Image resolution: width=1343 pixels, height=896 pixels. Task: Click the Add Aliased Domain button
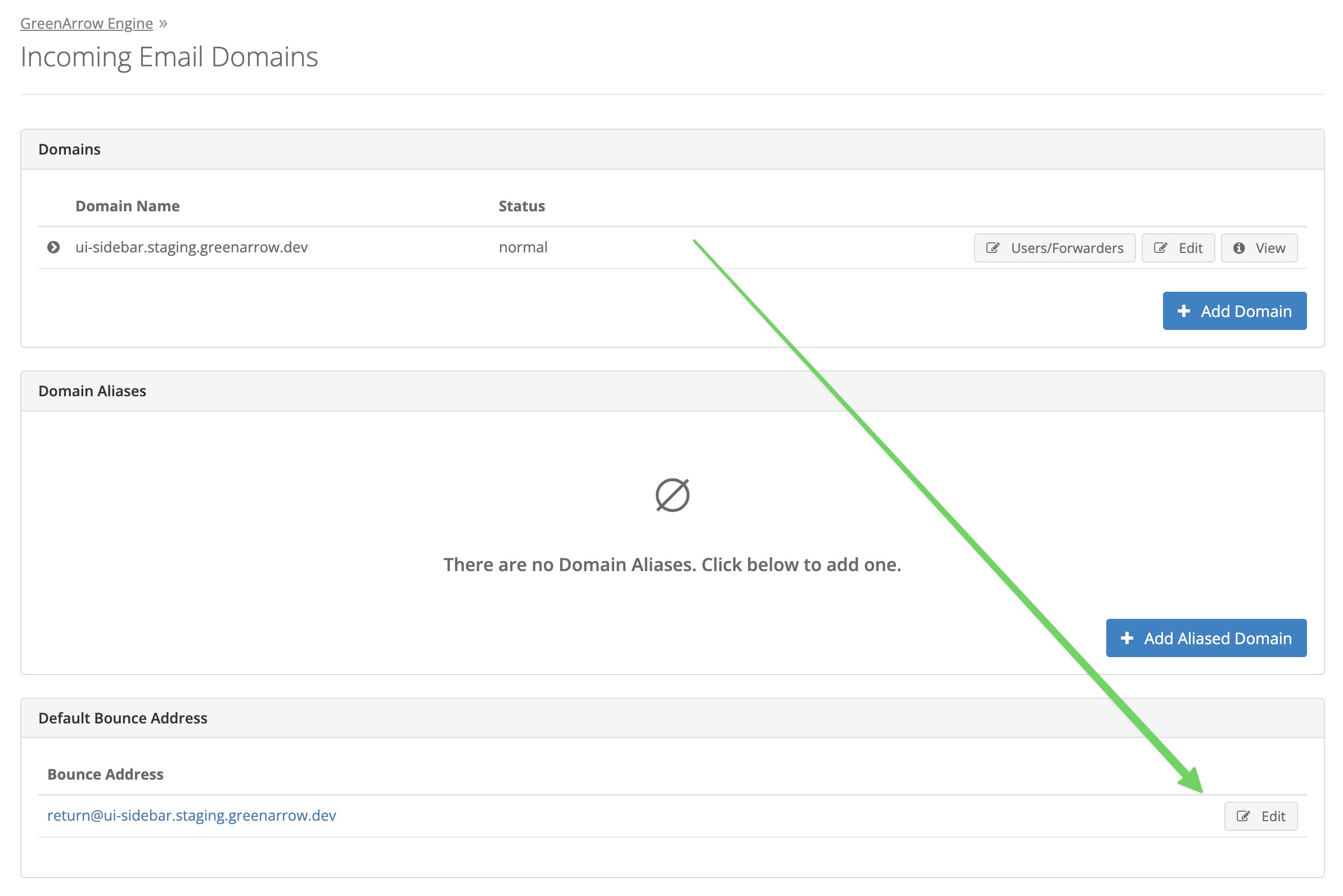point(1205,638)
